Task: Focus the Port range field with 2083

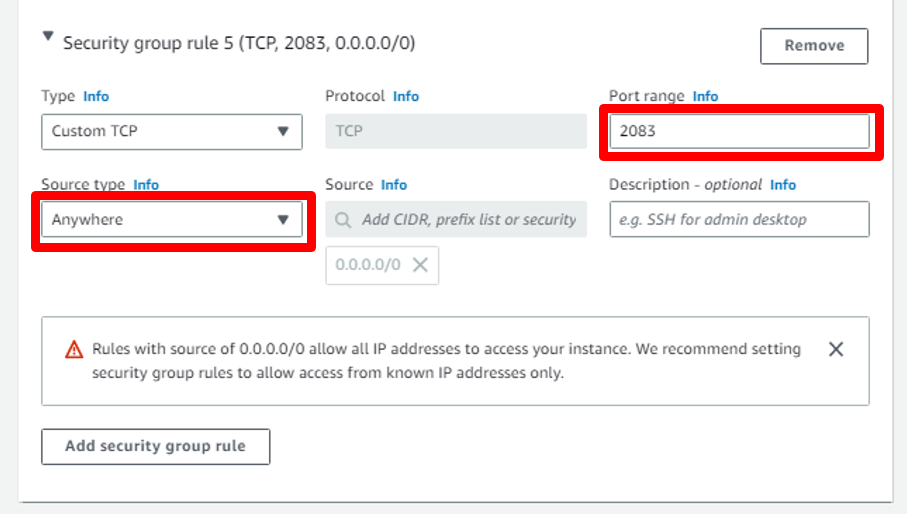Action: (x=739, y=131)
